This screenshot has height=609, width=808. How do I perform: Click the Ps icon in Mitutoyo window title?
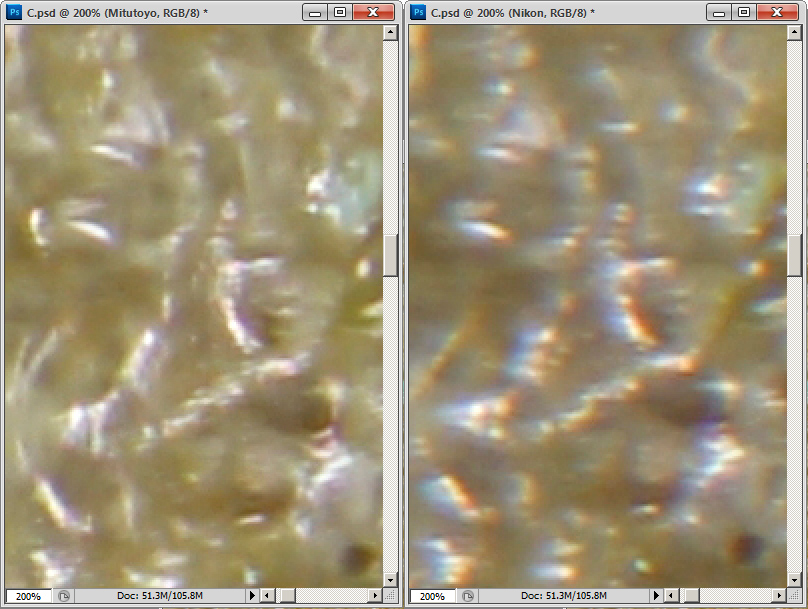pos(14,12)
